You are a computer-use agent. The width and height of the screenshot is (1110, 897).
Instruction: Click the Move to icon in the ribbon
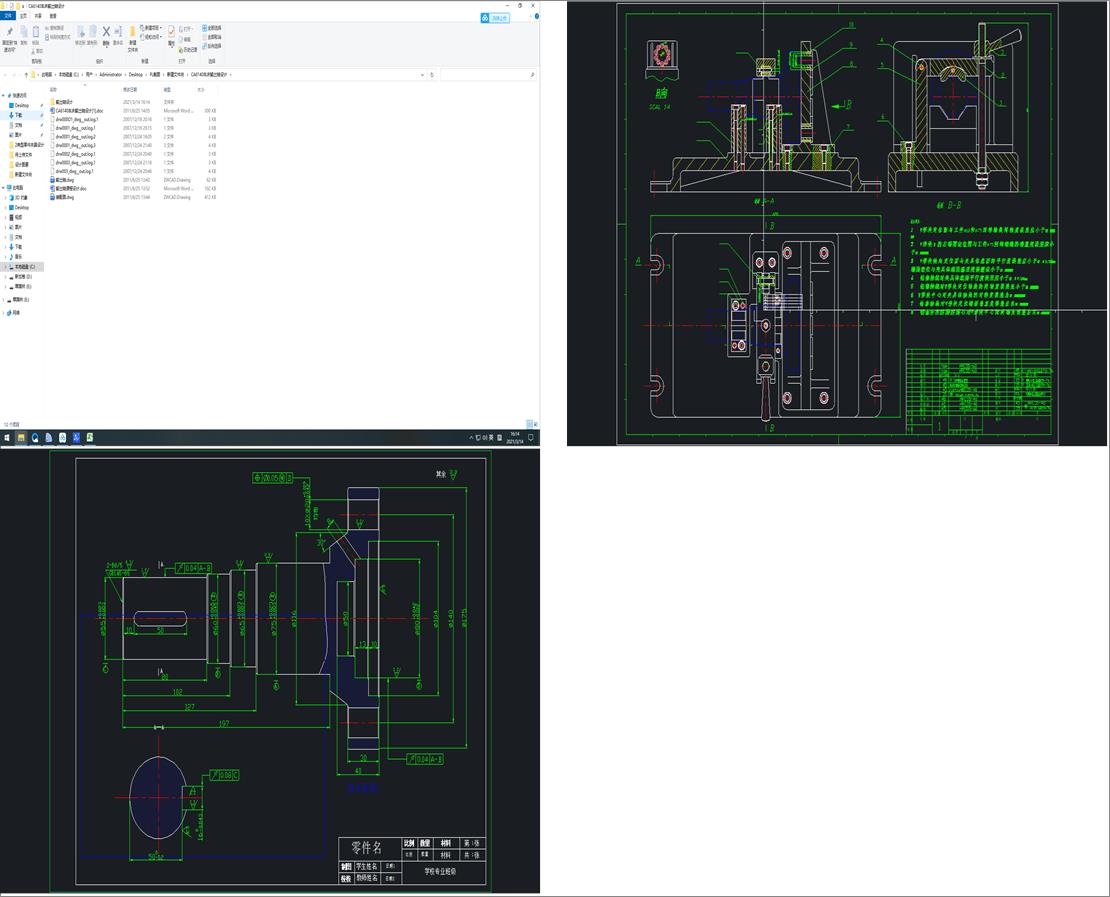(80, 33)
